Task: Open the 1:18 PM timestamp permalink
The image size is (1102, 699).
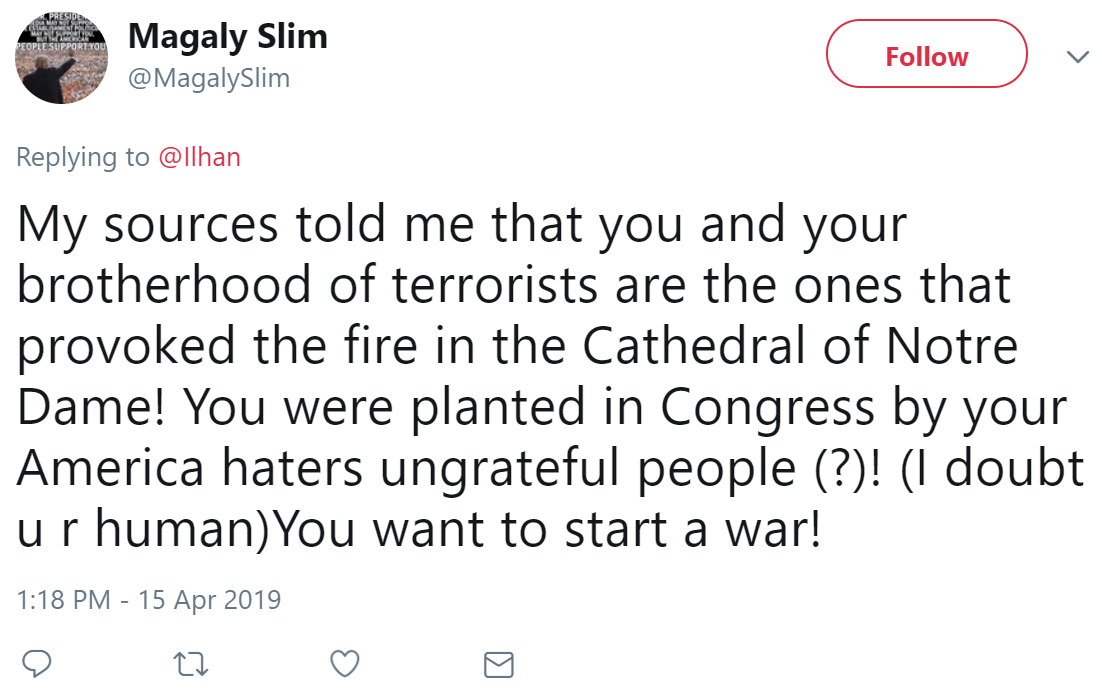Action: coord(63,600)
